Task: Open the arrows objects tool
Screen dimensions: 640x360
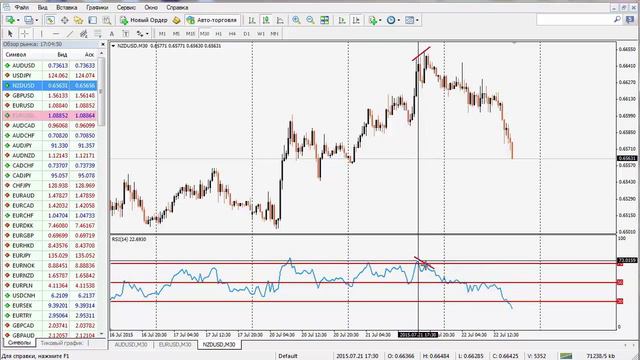Action: (x=140, y=33)
